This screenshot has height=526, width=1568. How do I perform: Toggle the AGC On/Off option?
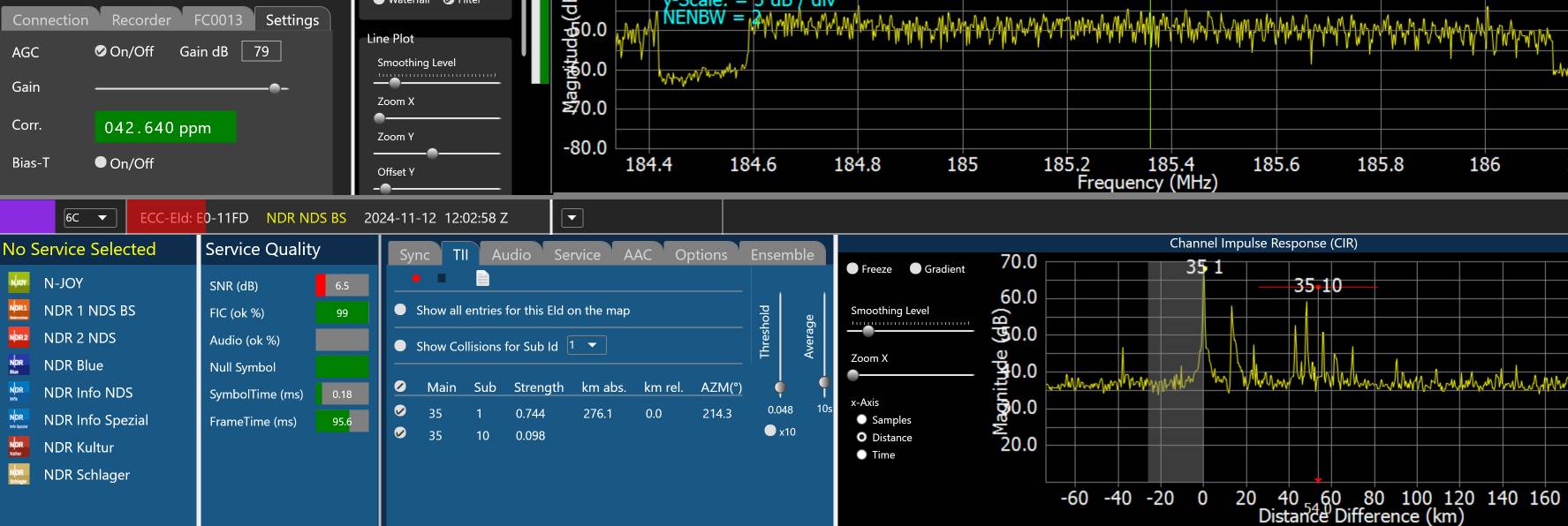pyautogui.click(x=101, y=51)
